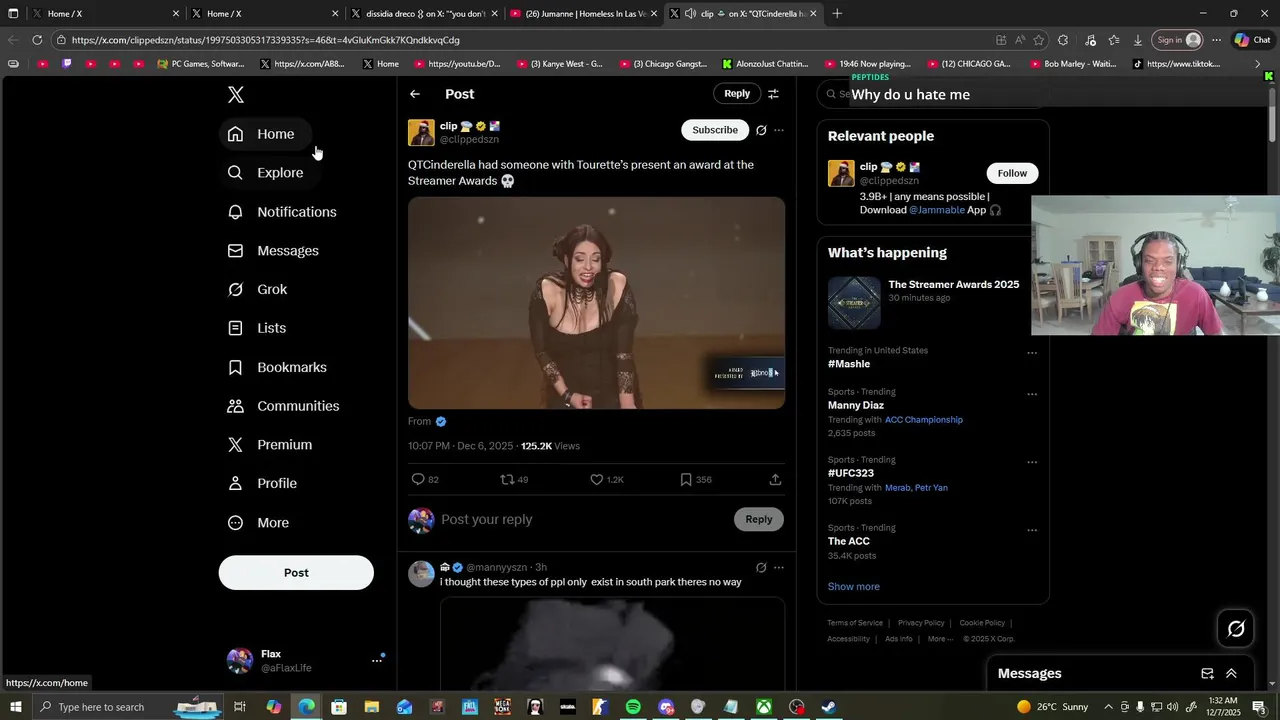Screen dimensions: 1280x720
Task: Open browser Sign in button
Action: [x=1178, y=40]
